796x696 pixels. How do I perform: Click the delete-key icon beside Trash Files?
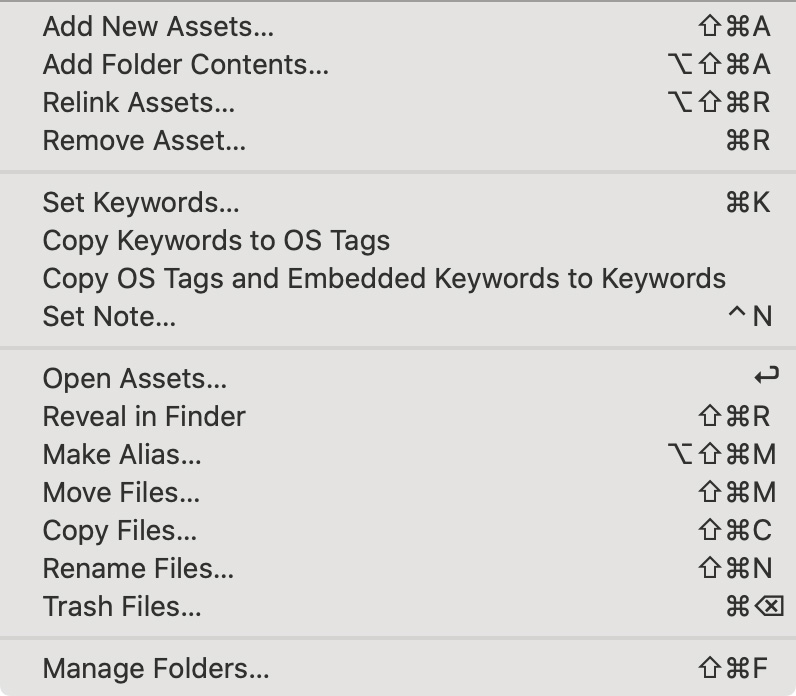click(x=769, y=606)
